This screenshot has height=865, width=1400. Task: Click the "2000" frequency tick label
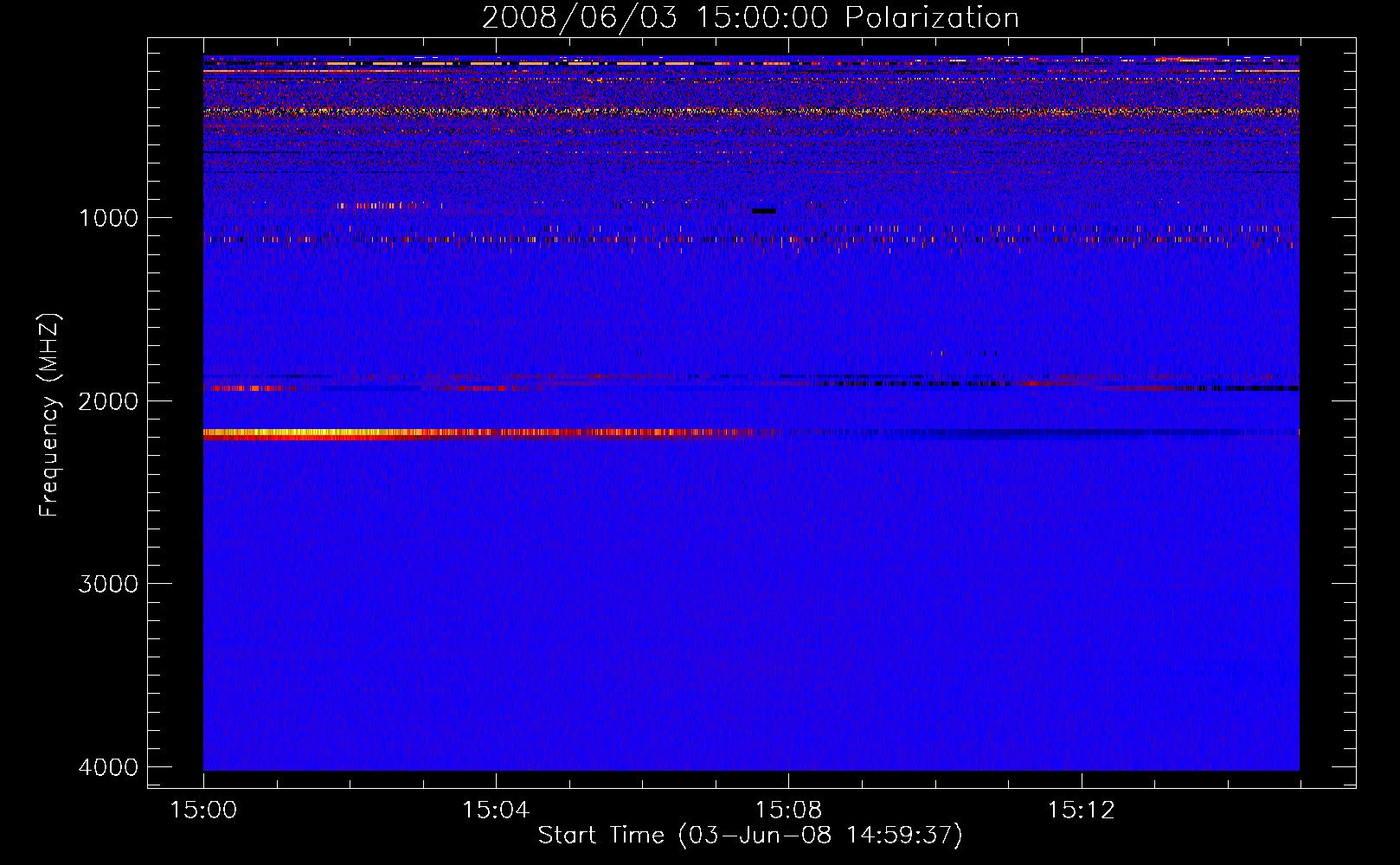[x=108, y=401]
